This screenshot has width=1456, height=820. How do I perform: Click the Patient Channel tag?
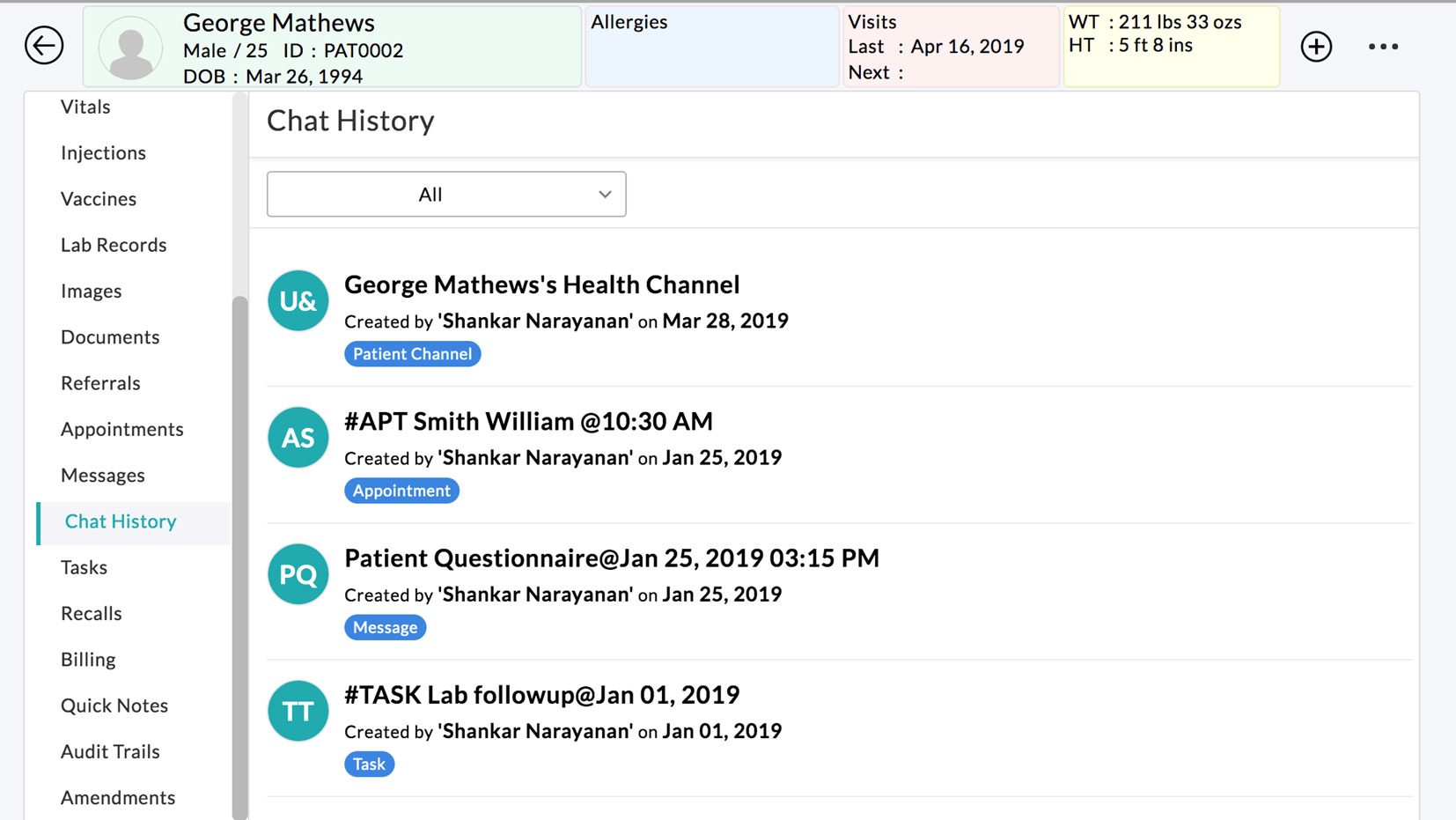[412, 353]
